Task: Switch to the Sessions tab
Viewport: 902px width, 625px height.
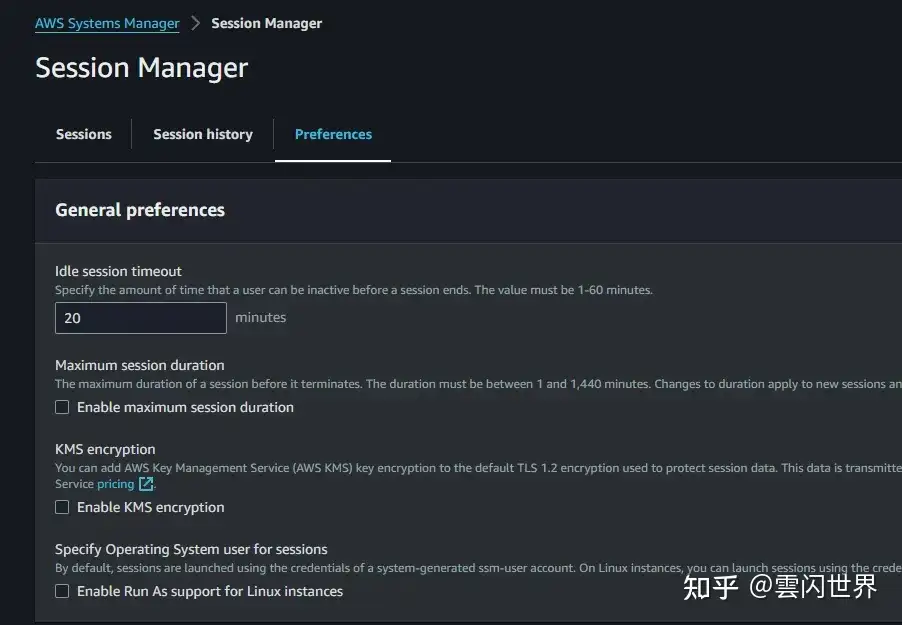Action: point(83,134)
